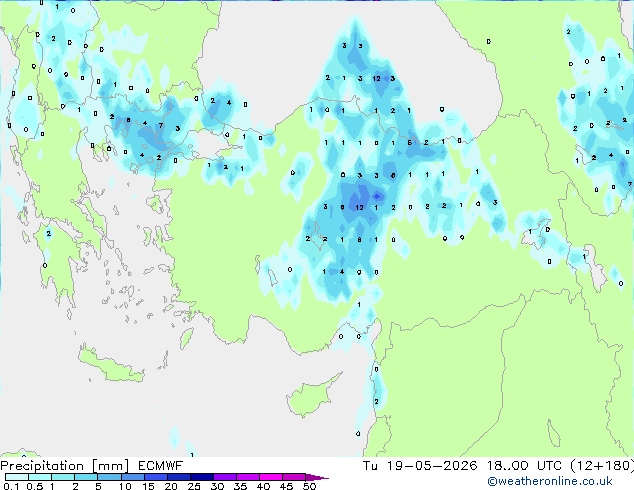Screen dimensions: 634x490
Task: Click the '18..00 UTC' time text
Action: [x=524, y=466]
